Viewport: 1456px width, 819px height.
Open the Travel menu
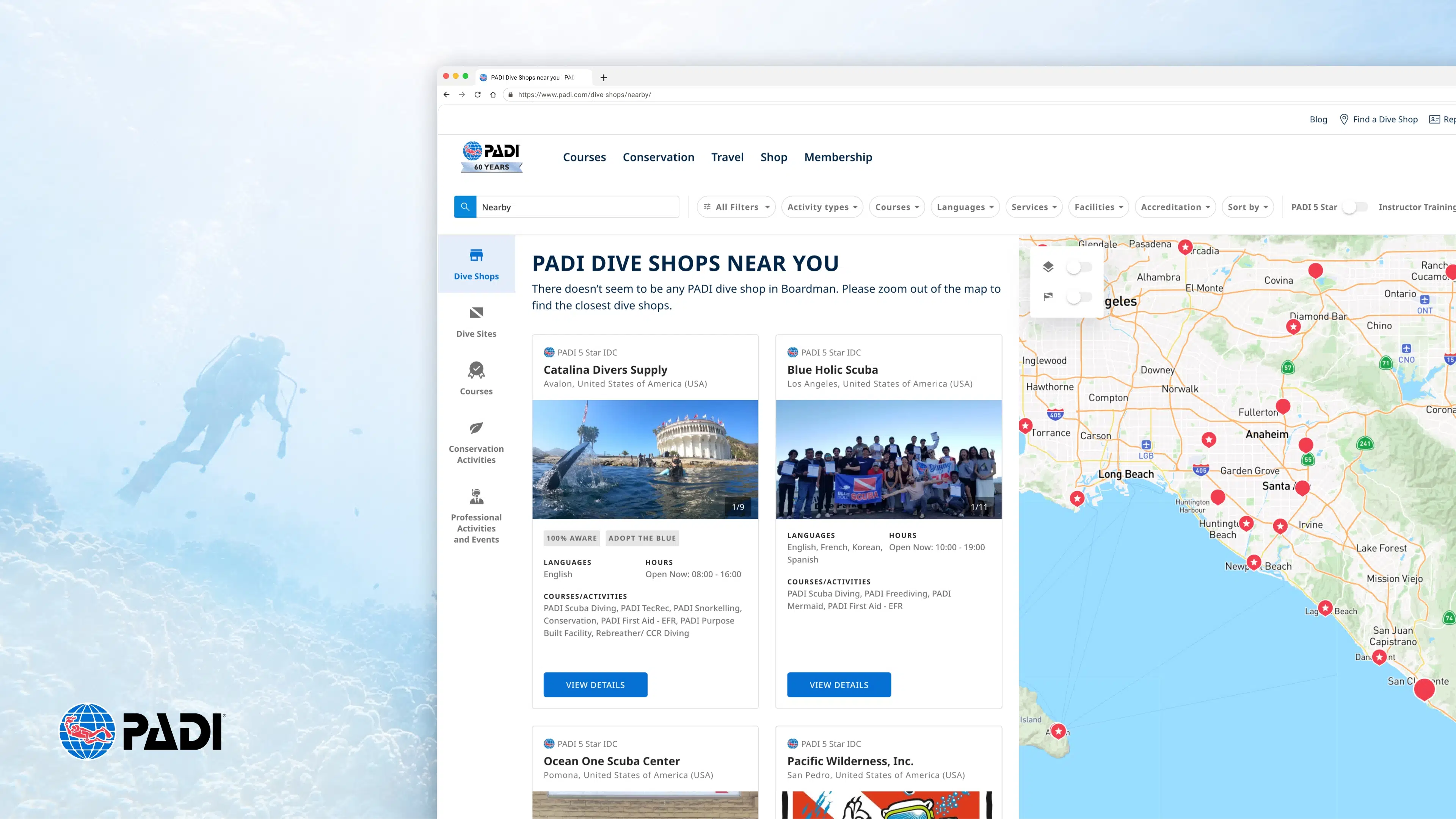point(727,157)
